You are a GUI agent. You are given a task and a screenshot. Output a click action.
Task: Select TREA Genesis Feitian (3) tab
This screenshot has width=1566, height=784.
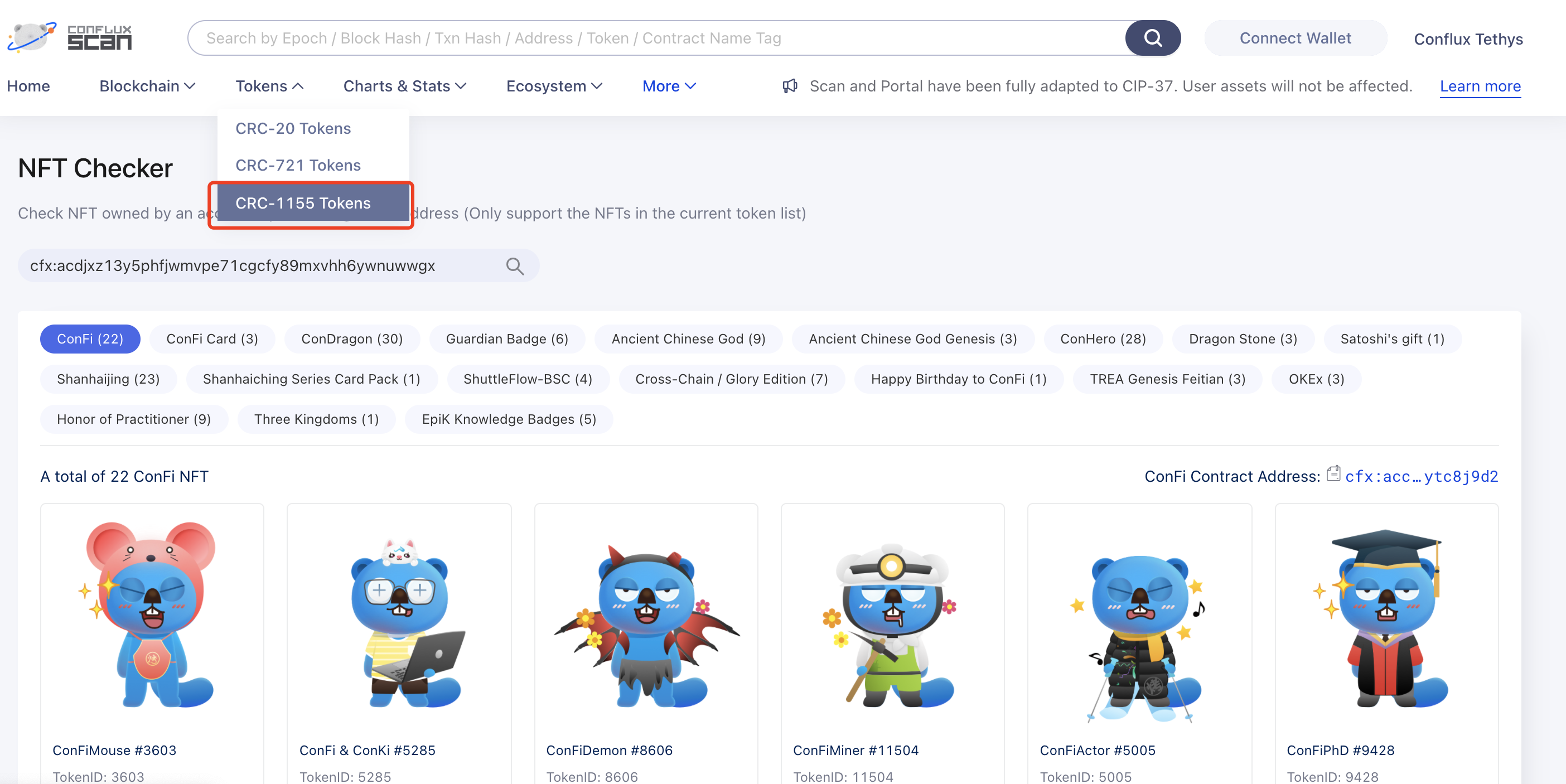1167,379
